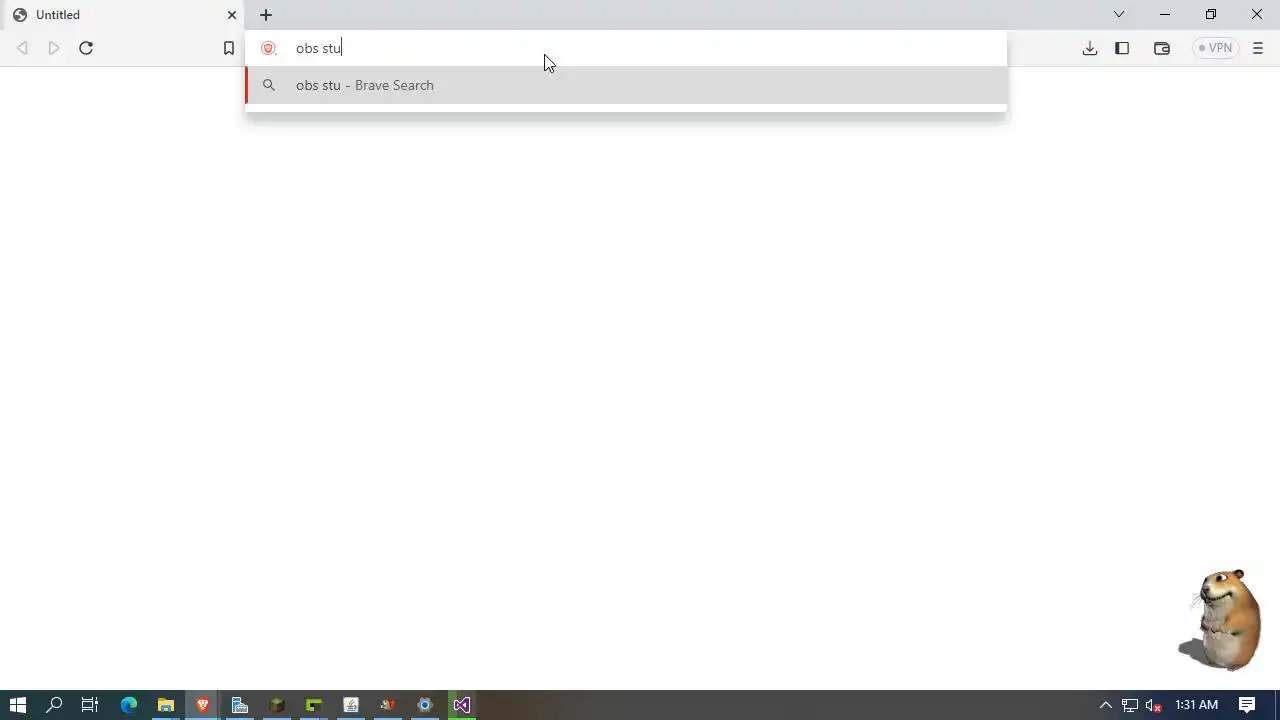Open Visual Studio from the taskbar
The image size is (1280, 720).
(462, 705)
